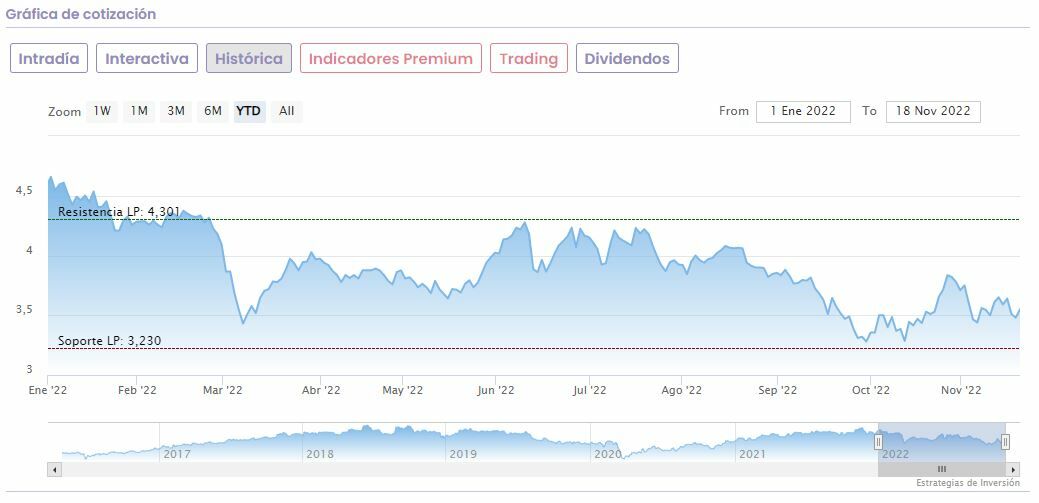Screen dimensions: 1039x503
Task: Click the navigator scrollbar right arrow
Action: [1013, 469]
